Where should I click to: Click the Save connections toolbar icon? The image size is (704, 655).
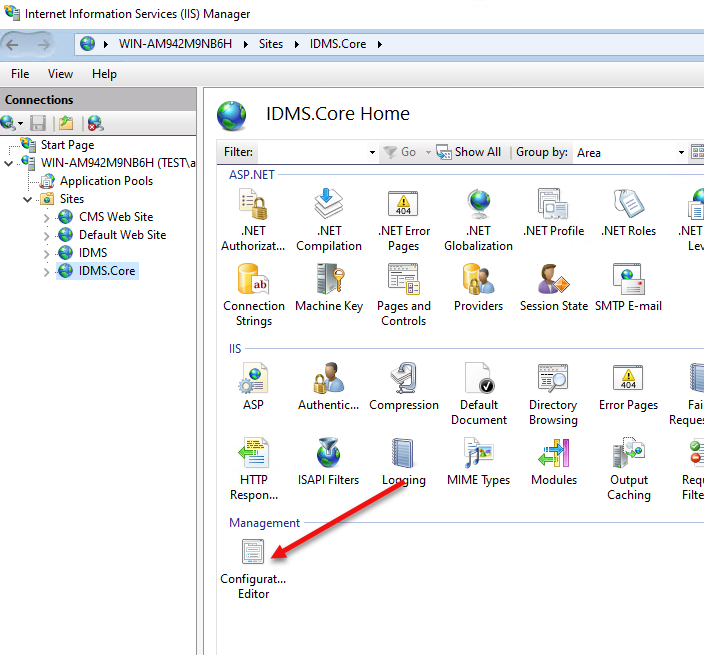[x=38, y=123]
